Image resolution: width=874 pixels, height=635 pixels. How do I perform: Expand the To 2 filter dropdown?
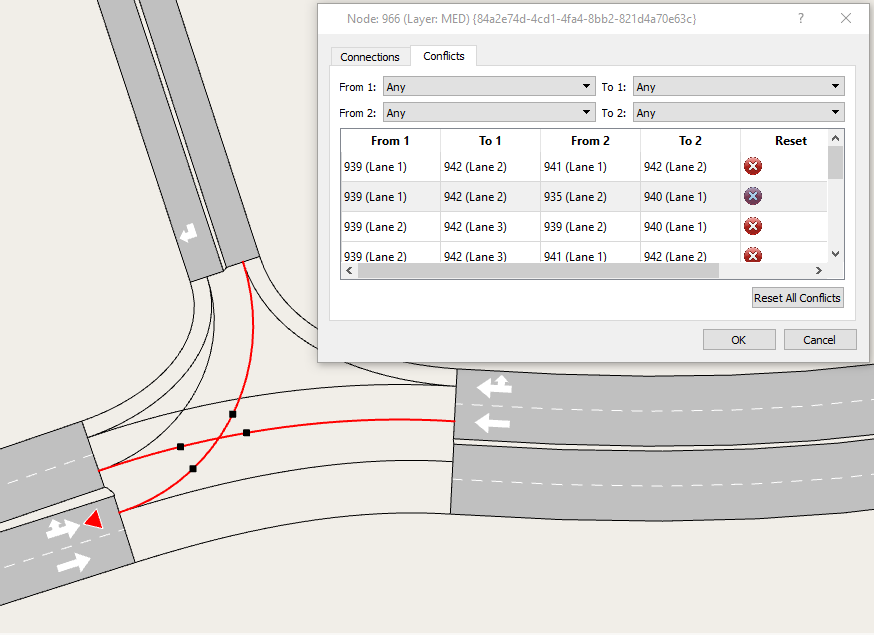coord(738,113)
